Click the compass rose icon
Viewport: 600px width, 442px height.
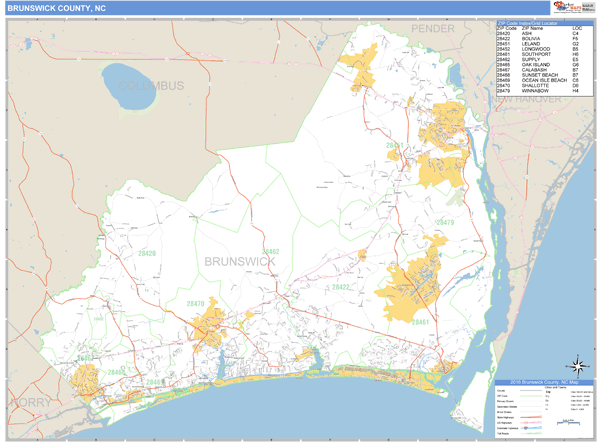(578, 365)
